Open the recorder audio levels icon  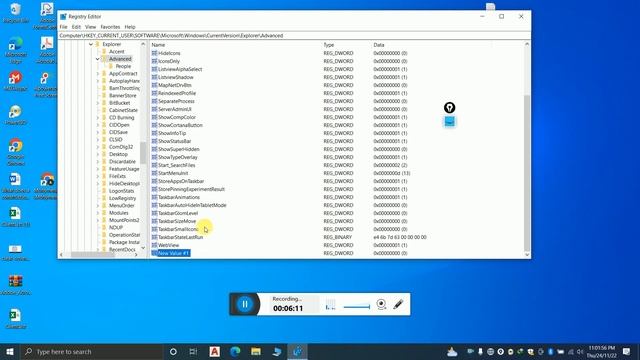[330, 304]
